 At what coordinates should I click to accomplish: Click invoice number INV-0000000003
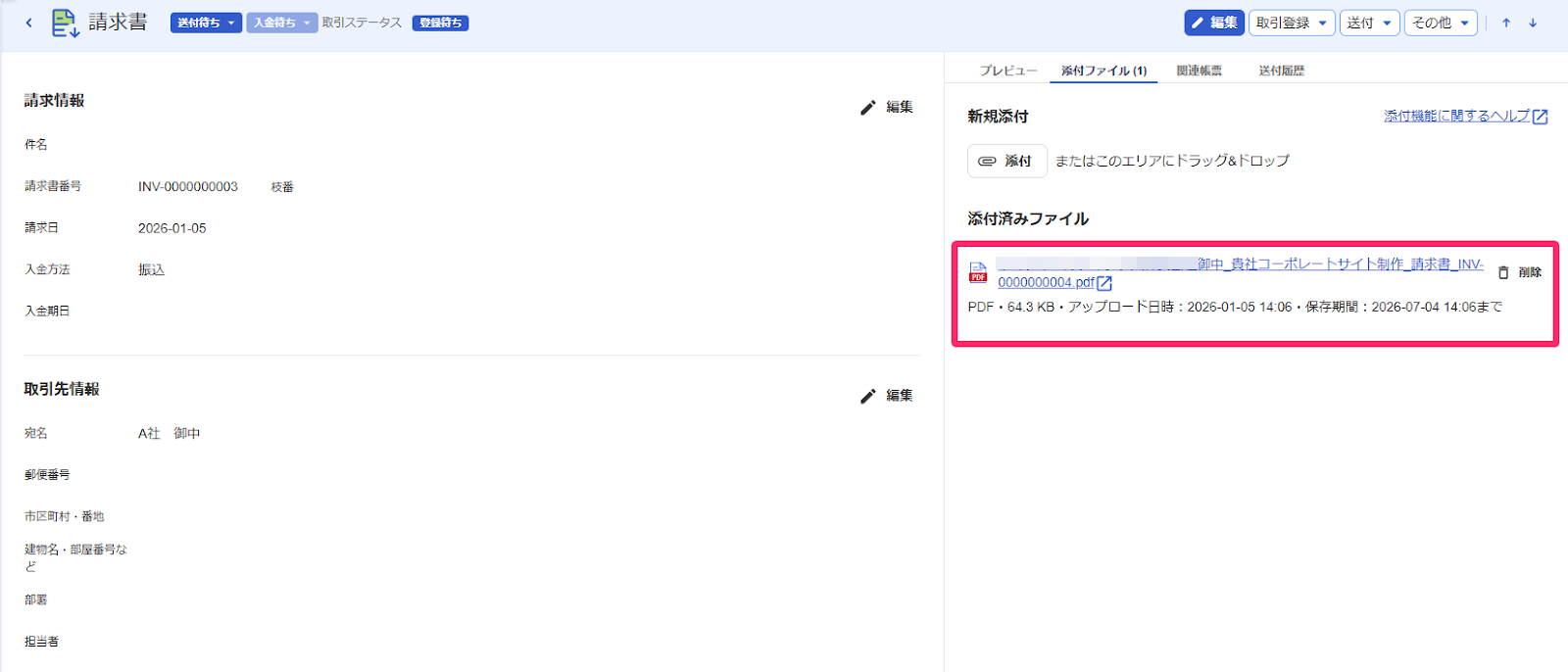(187, 187)
